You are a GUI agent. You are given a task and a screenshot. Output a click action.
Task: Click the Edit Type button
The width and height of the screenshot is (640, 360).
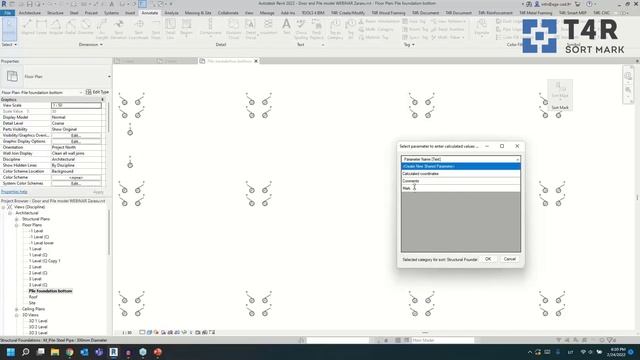pos(97,92)
